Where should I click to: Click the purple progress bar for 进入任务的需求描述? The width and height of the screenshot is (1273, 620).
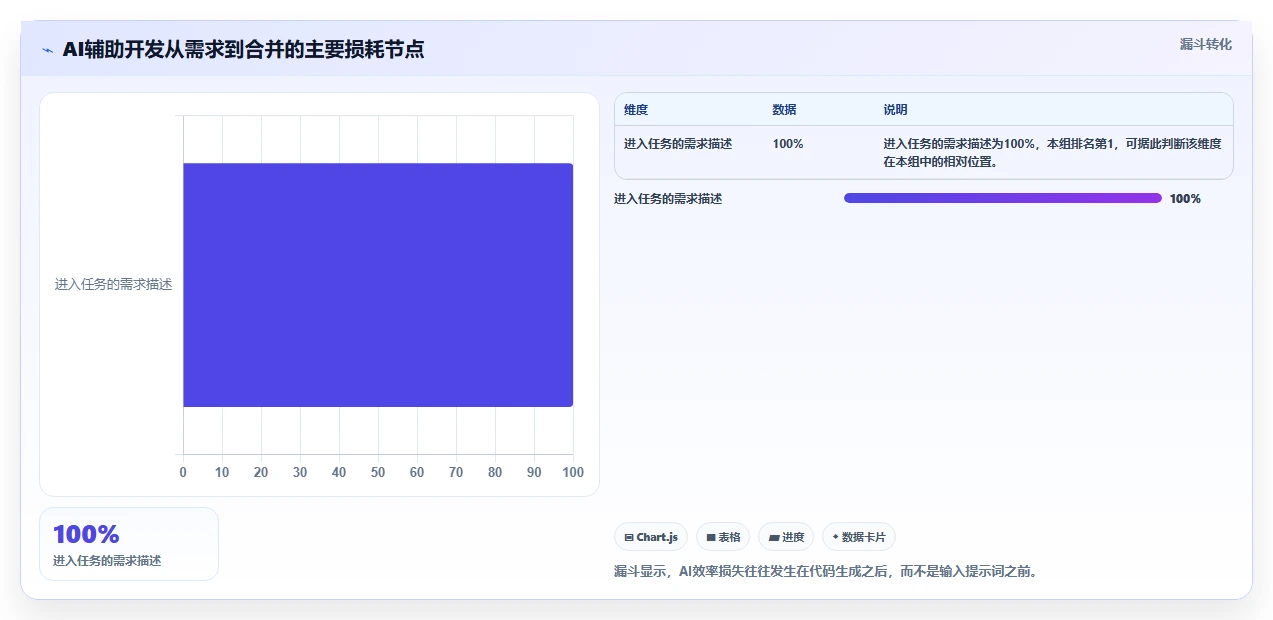(x=1003, y=198)
